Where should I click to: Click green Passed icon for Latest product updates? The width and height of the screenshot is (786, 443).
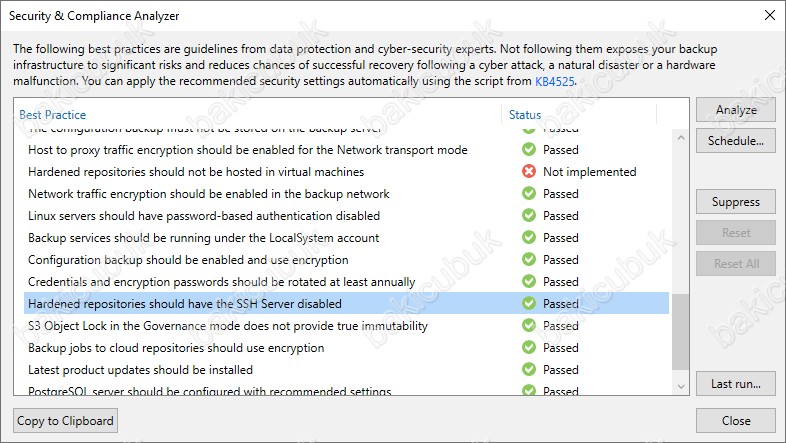point(528,369)
